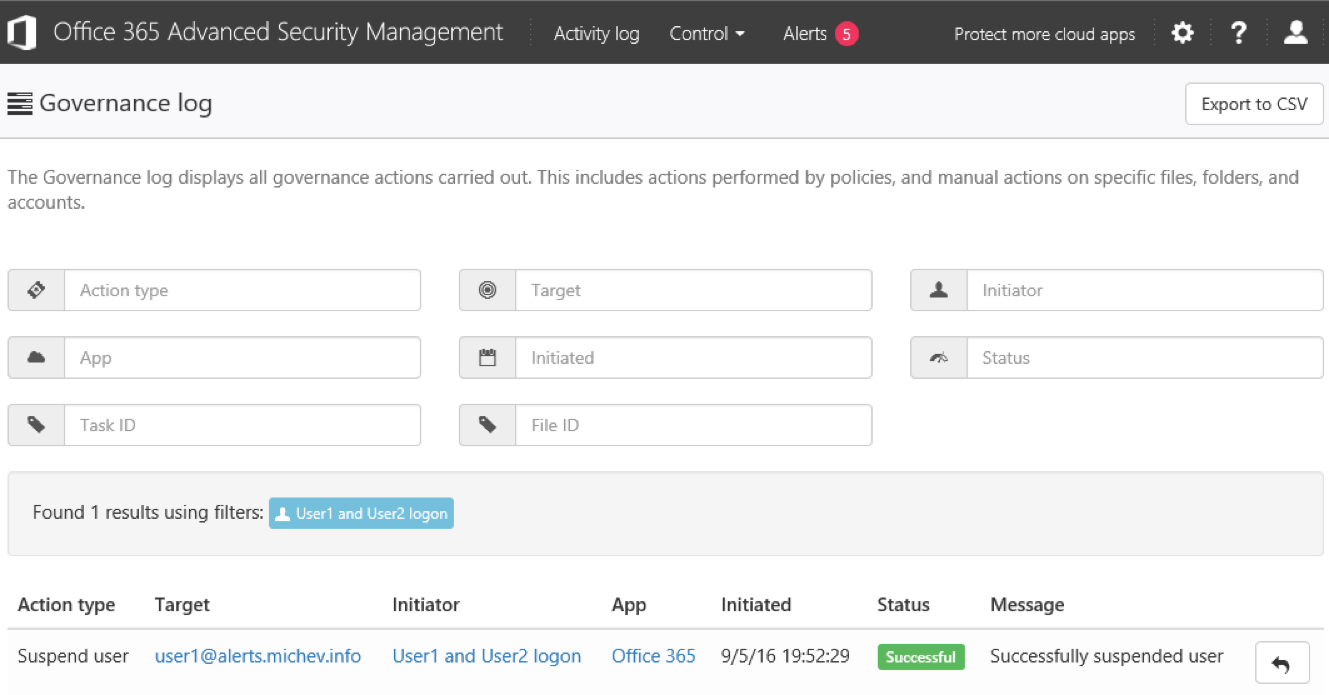Click the Initiator person icon
The width and height of the screenshot is (1329, 695).
tap(937, 290)
